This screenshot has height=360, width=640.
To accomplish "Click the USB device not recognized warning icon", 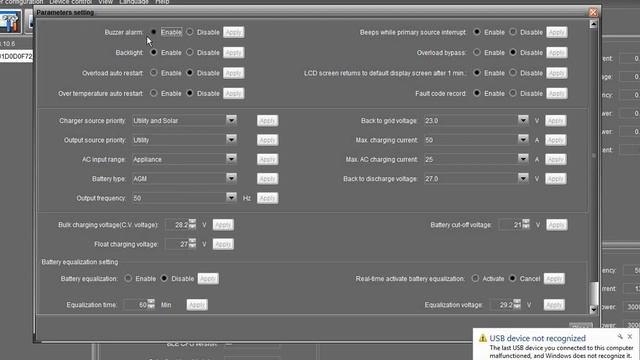I will pyautogui.click(x=483, y=338).
